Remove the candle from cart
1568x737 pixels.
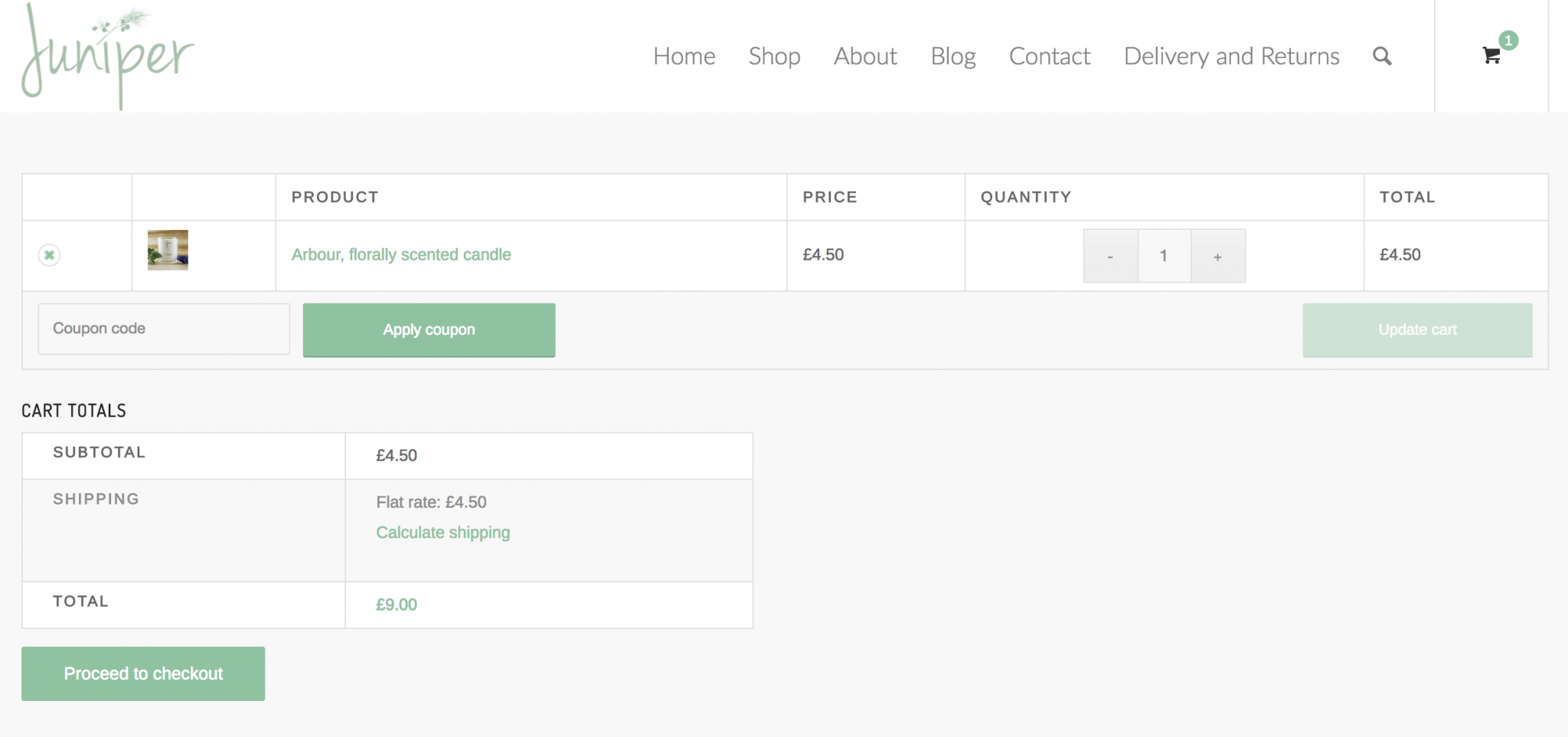(x=49, y=255)
